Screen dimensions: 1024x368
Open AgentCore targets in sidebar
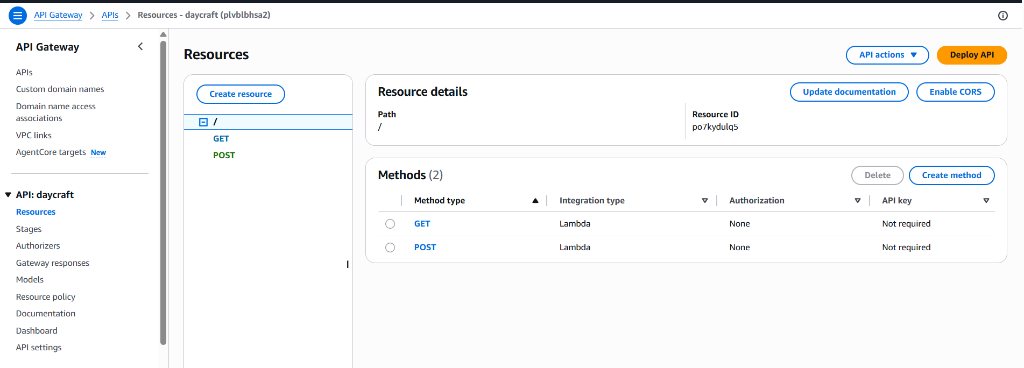[51, 152]
